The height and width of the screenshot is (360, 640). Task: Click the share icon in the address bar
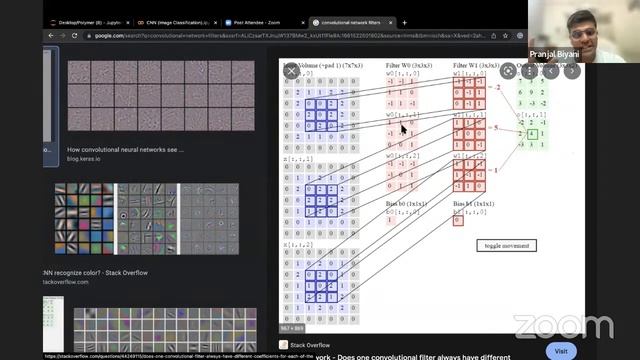pyautogui.click(x=493, y=36)
